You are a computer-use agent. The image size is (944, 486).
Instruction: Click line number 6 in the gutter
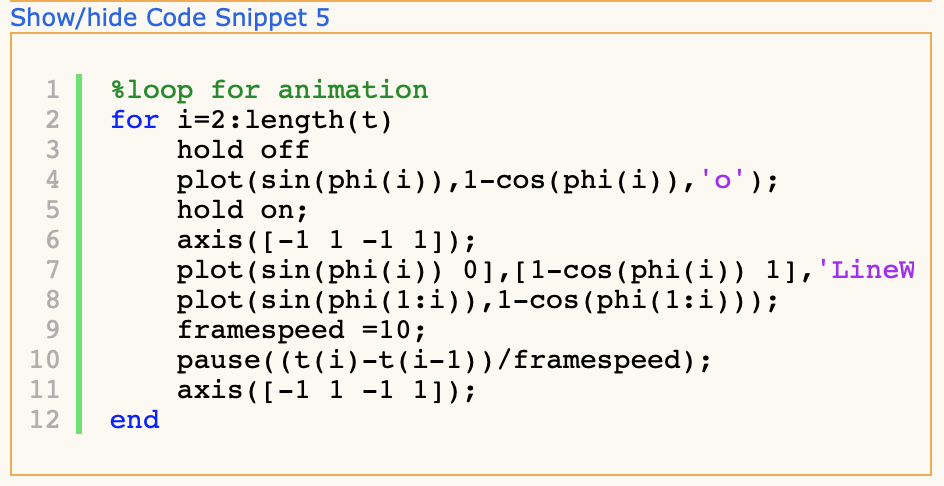pos(53,240)
